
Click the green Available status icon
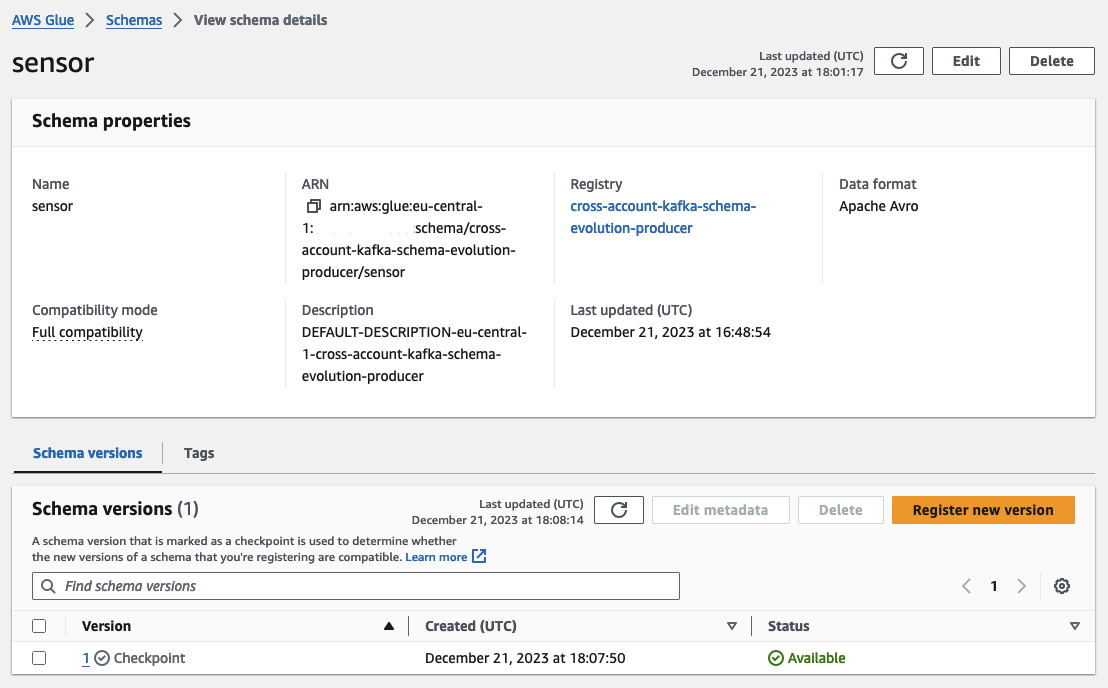775,658
